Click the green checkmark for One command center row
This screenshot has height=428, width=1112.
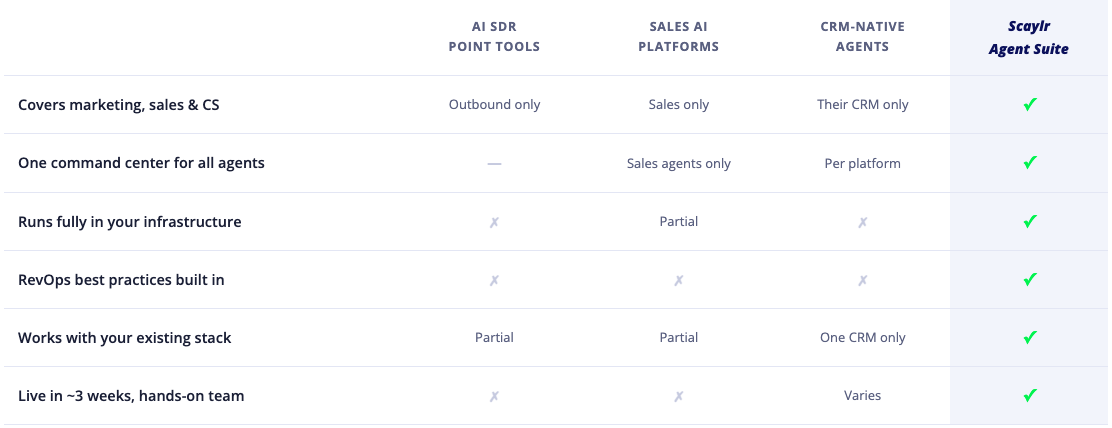click(1030, 163)
